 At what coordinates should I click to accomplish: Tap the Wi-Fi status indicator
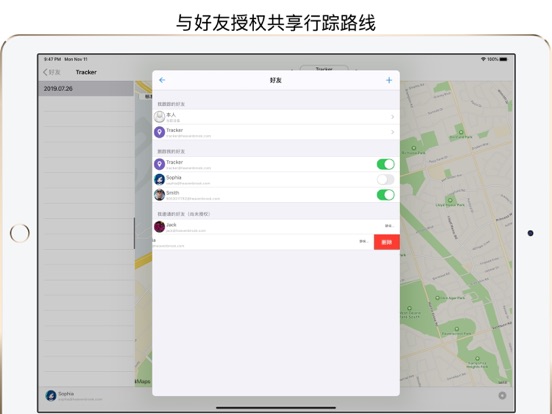(x=483, y=59)
